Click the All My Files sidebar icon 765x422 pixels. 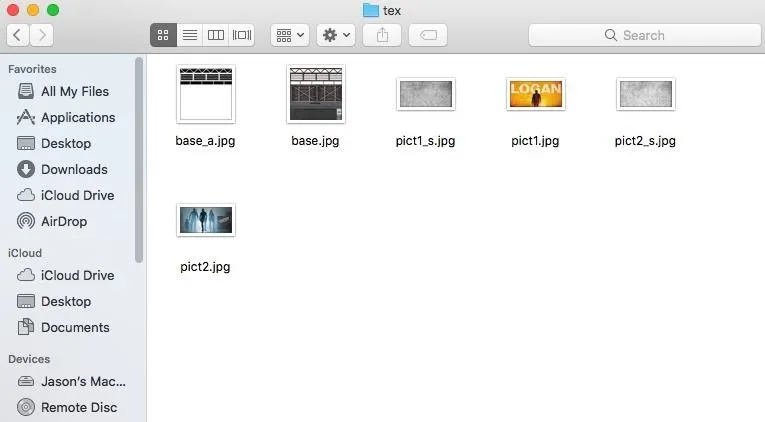click(x=26, y=91)
